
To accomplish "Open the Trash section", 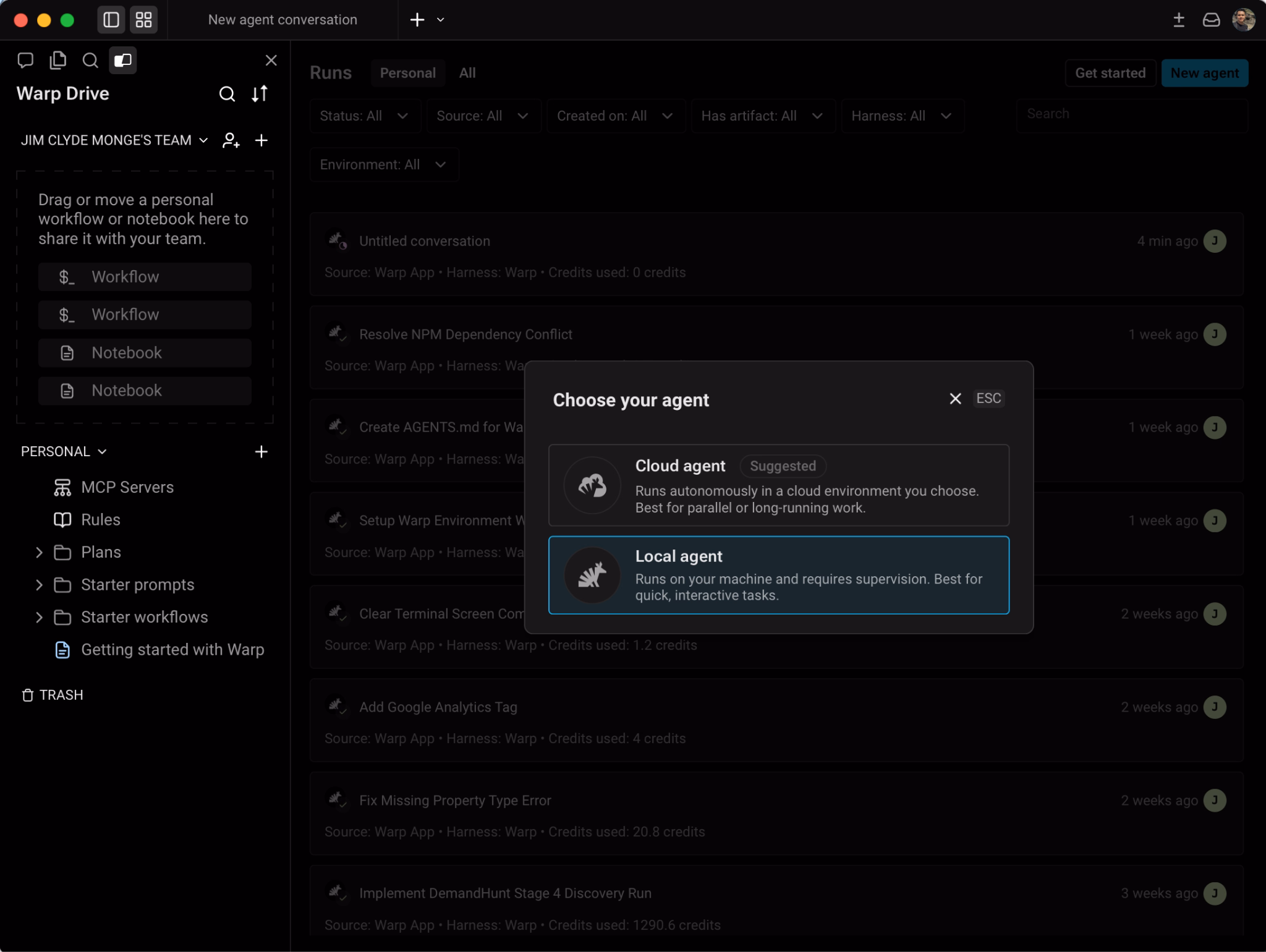I will pyautogui.click(x=53, y=695).
